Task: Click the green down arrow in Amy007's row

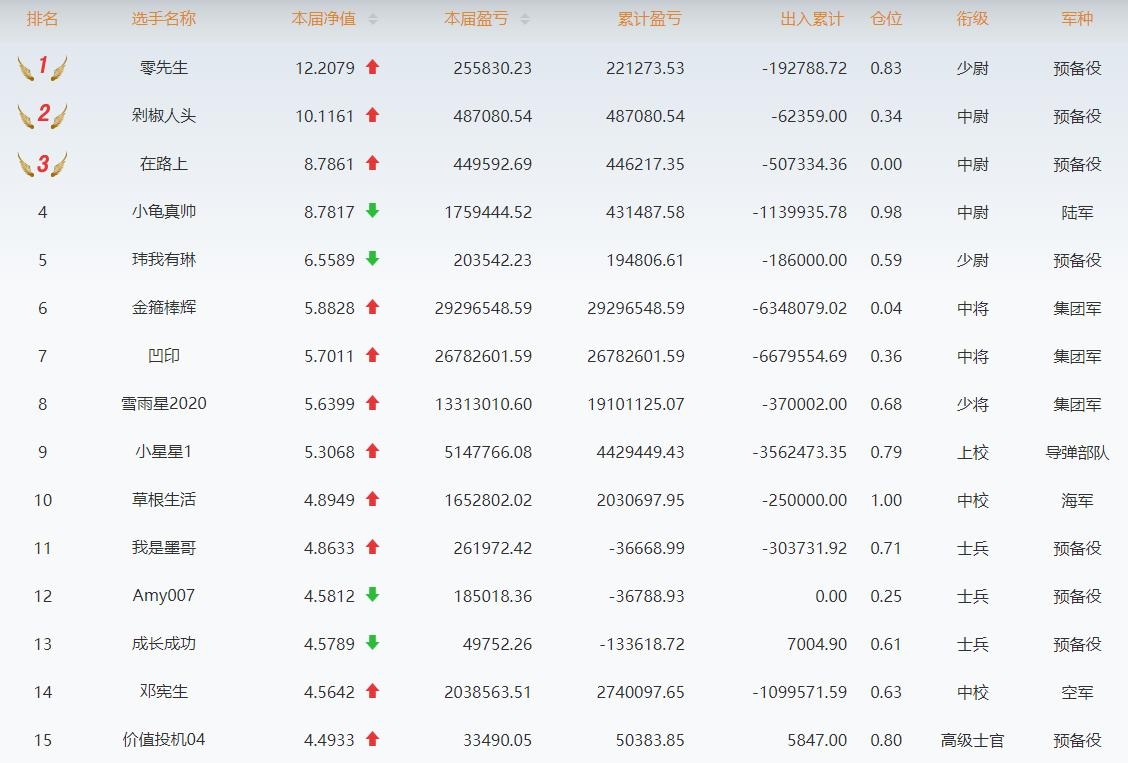Action: pos(372,595)
